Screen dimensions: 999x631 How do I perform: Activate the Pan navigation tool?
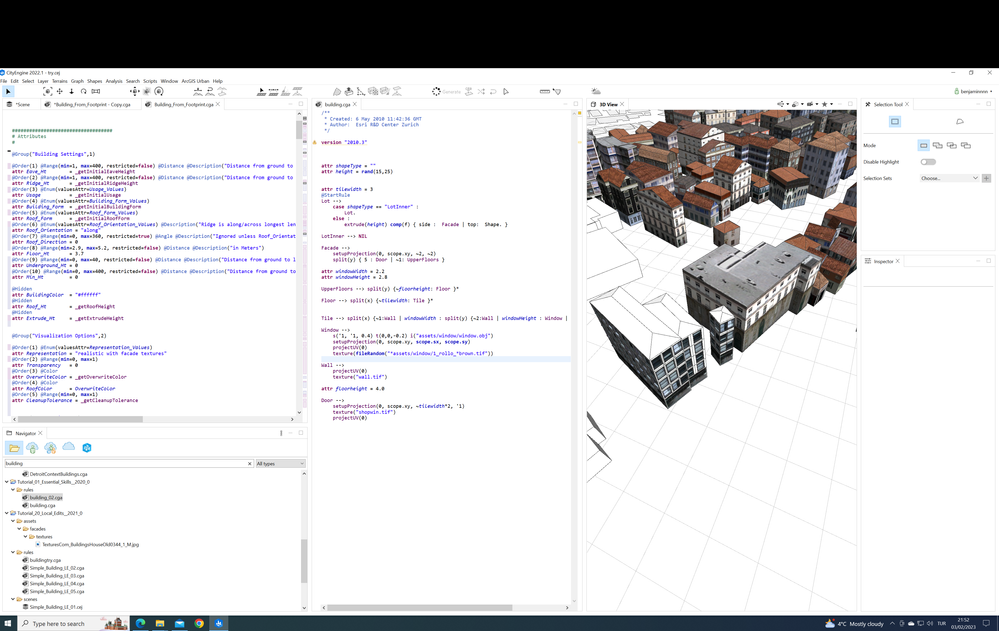click(59, 91)
